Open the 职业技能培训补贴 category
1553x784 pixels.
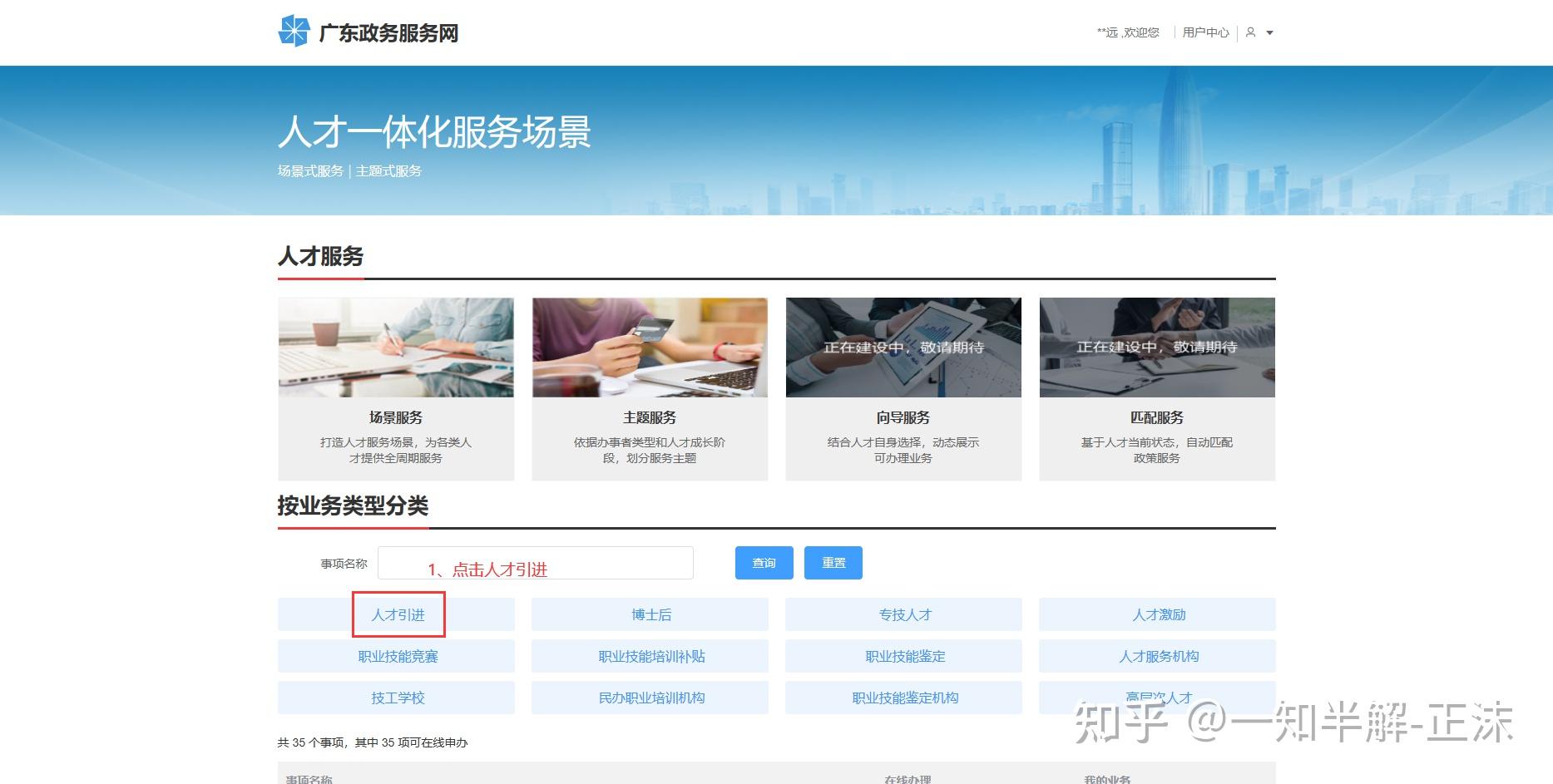click(x=650, y=656)
